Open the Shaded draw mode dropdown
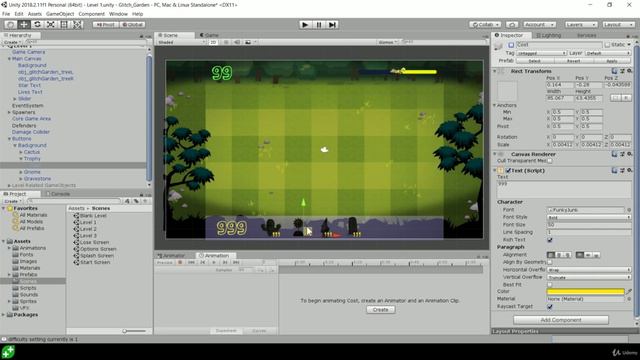This screenshot has width=640, height=360. [x=181, y=42]
